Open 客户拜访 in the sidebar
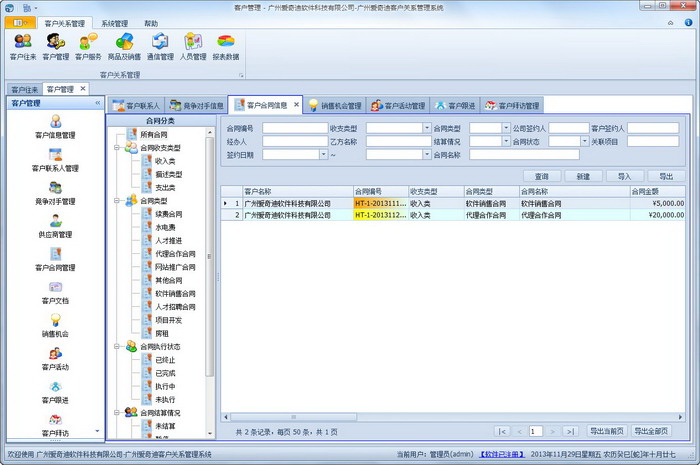 coord(55,425)
